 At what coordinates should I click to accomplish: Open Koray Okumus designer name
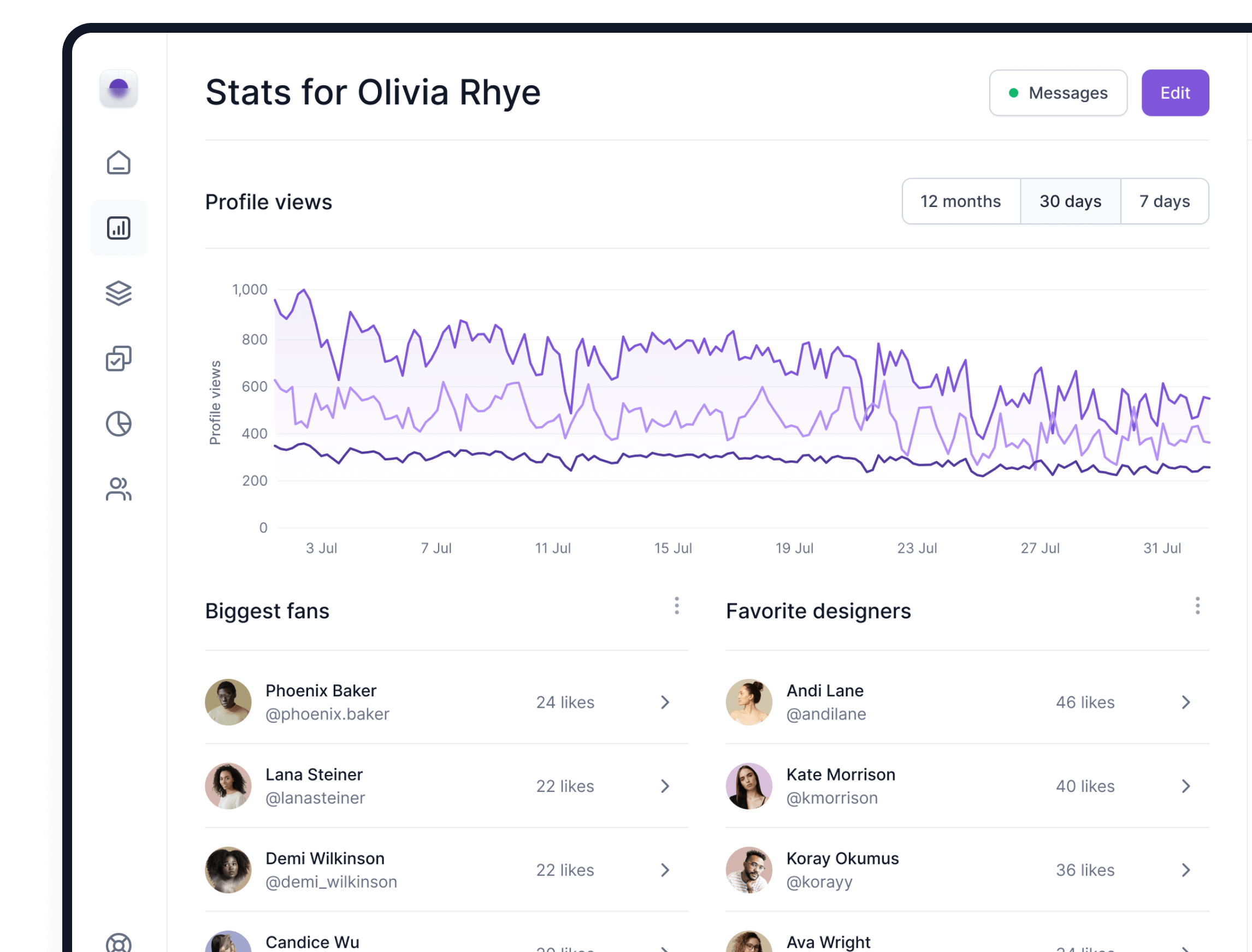click(x=842, y=859)
